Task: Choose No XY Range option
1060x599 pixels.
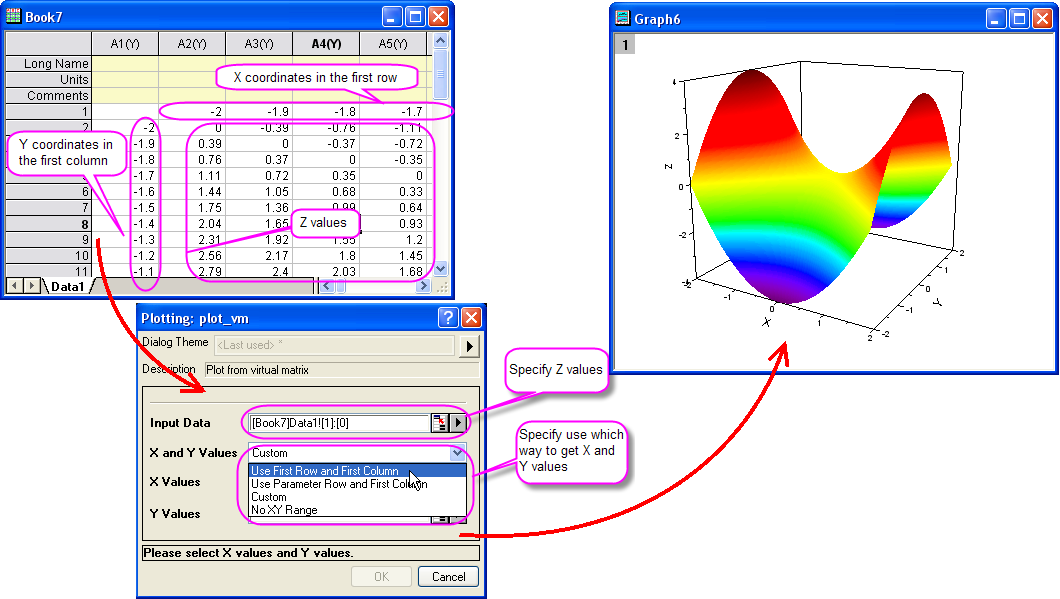Action: coord(358,510)
